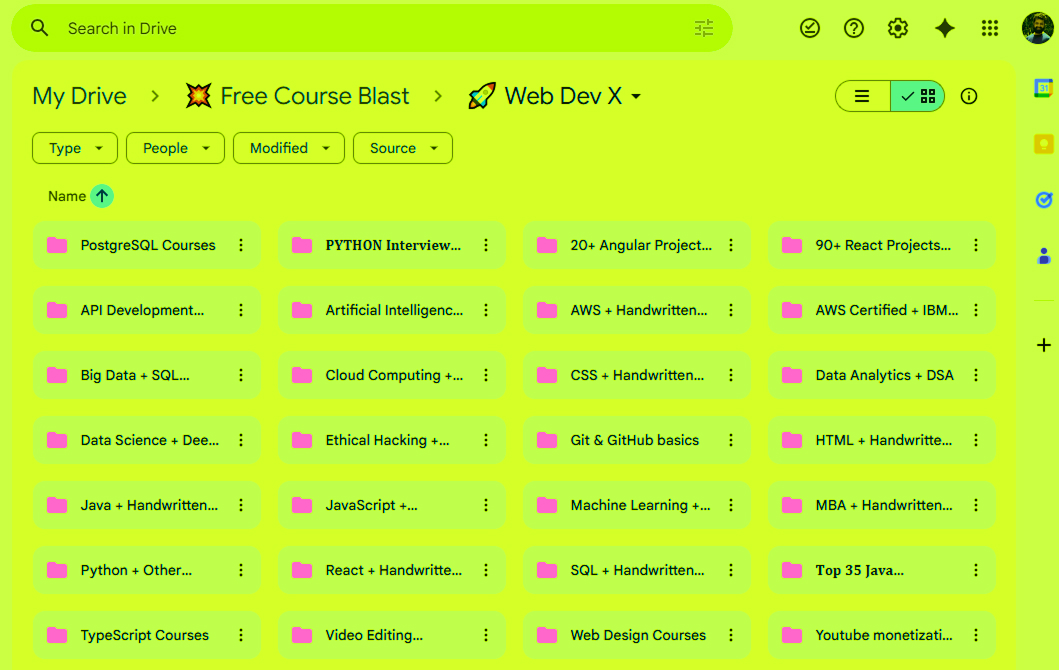The width and height of the screenshot is (1059, 670).
Task: Open the Google Keep side panel icon
Action: click(x=1043, y=144)
